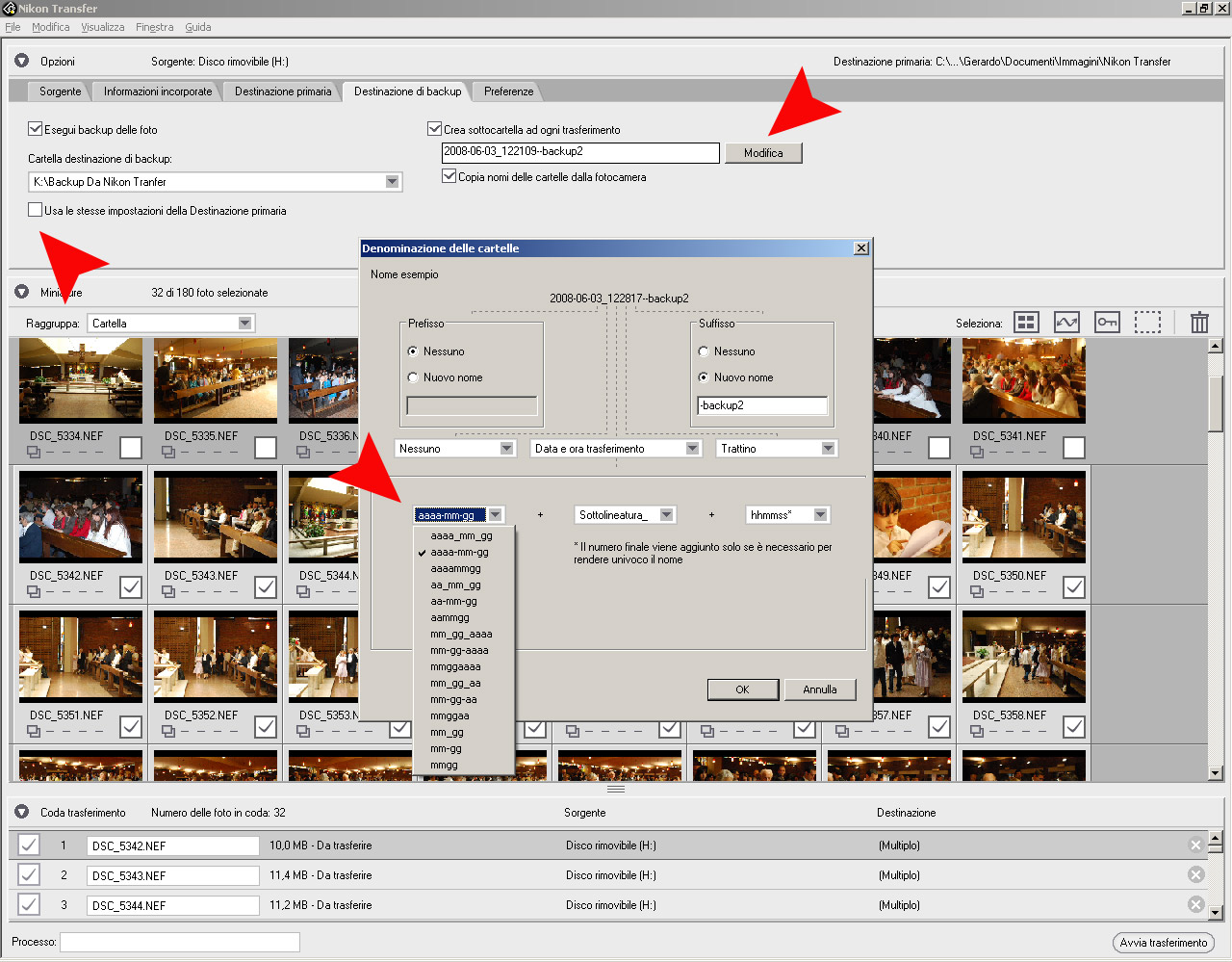Switch to Informazioni incorporate tab

point(158,91)
